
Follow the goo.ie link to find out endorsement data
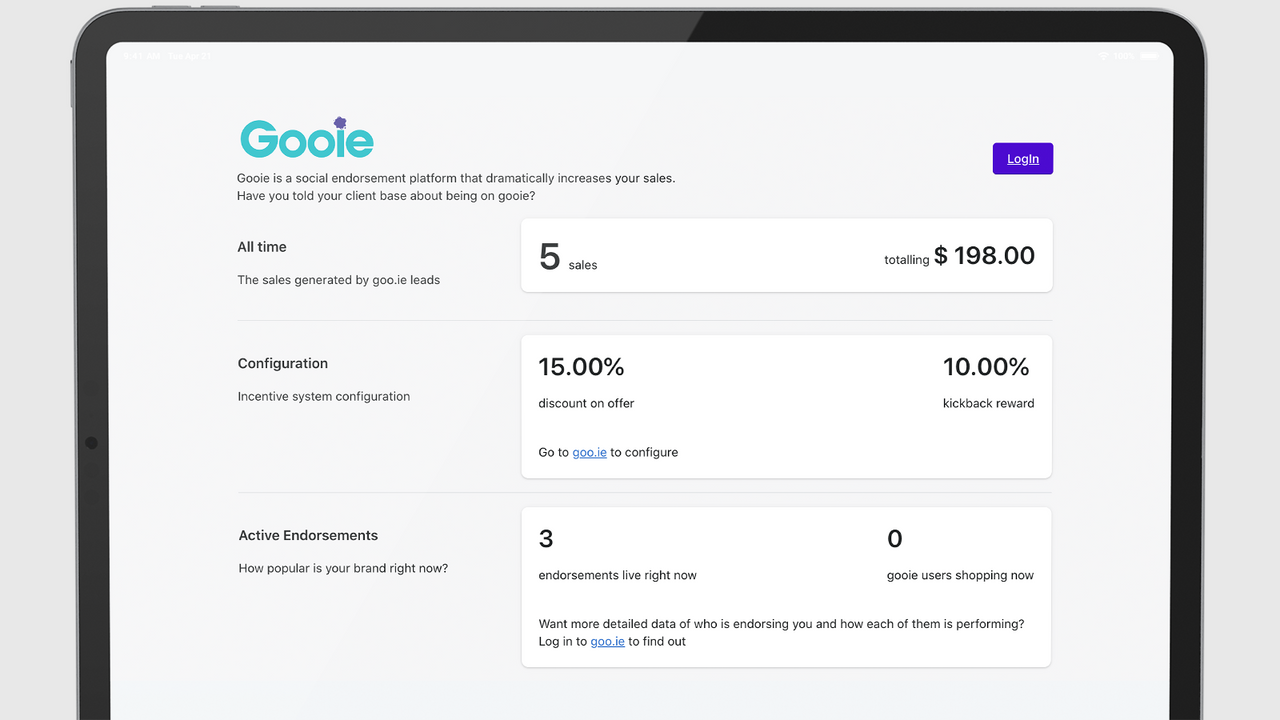coord(607,641)
